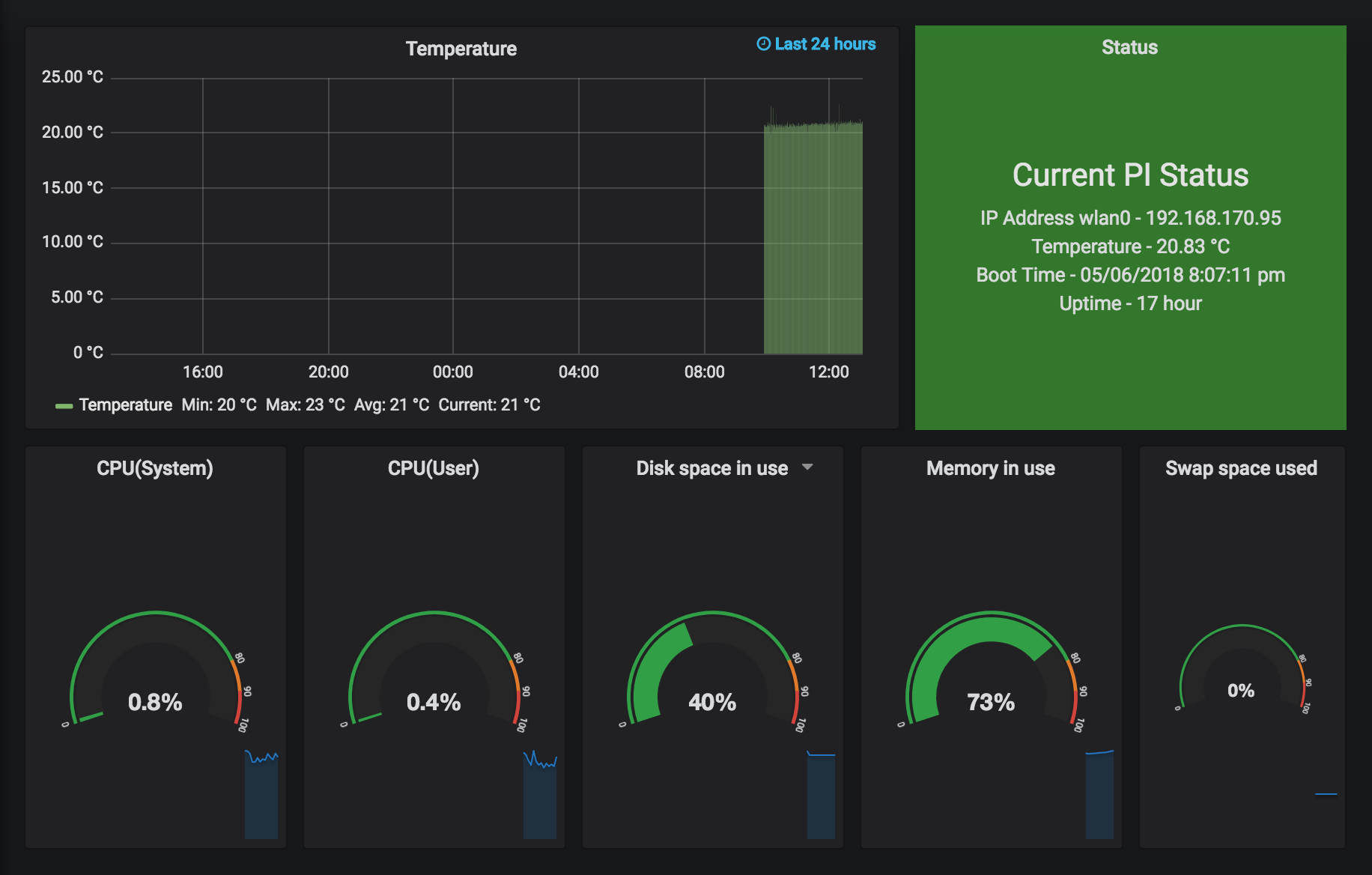Click the Boot Time status line
This screenshot has width=1372, height=875.
[1131, 275]
